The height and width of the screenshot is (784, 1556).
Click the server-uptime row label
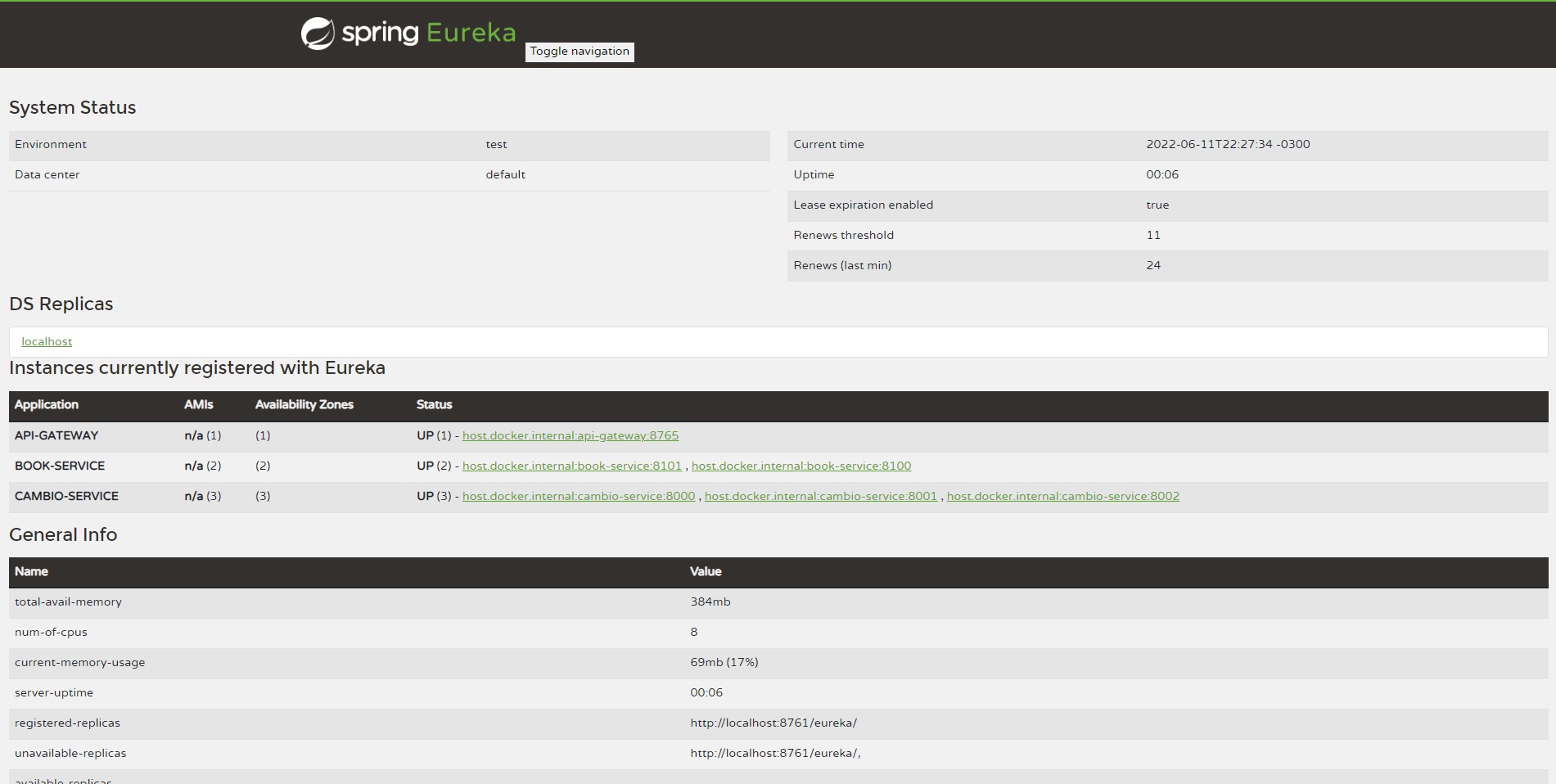click(54, 692)
